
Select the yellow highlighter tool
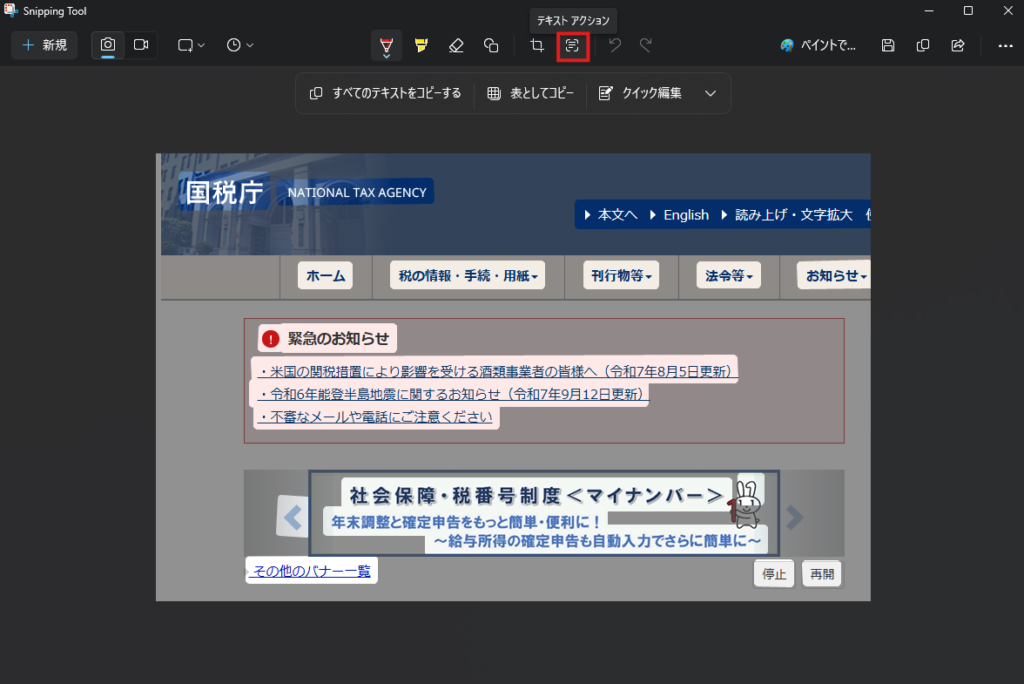point(421,45)
